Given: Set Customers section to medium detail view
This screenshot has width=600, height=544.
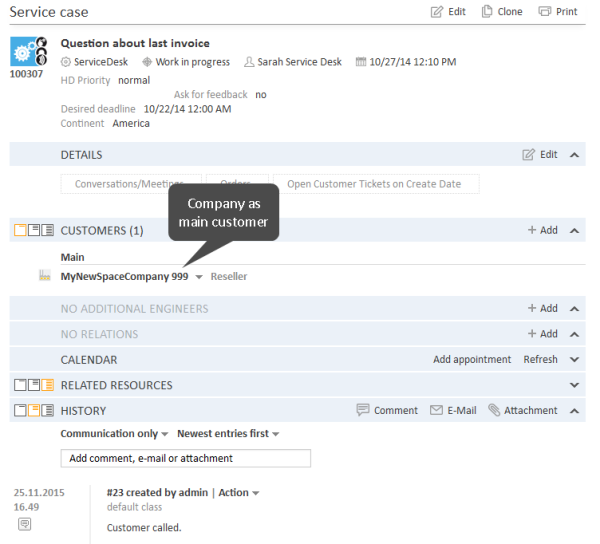Looking at the screenshot, I should click(34, 230).
